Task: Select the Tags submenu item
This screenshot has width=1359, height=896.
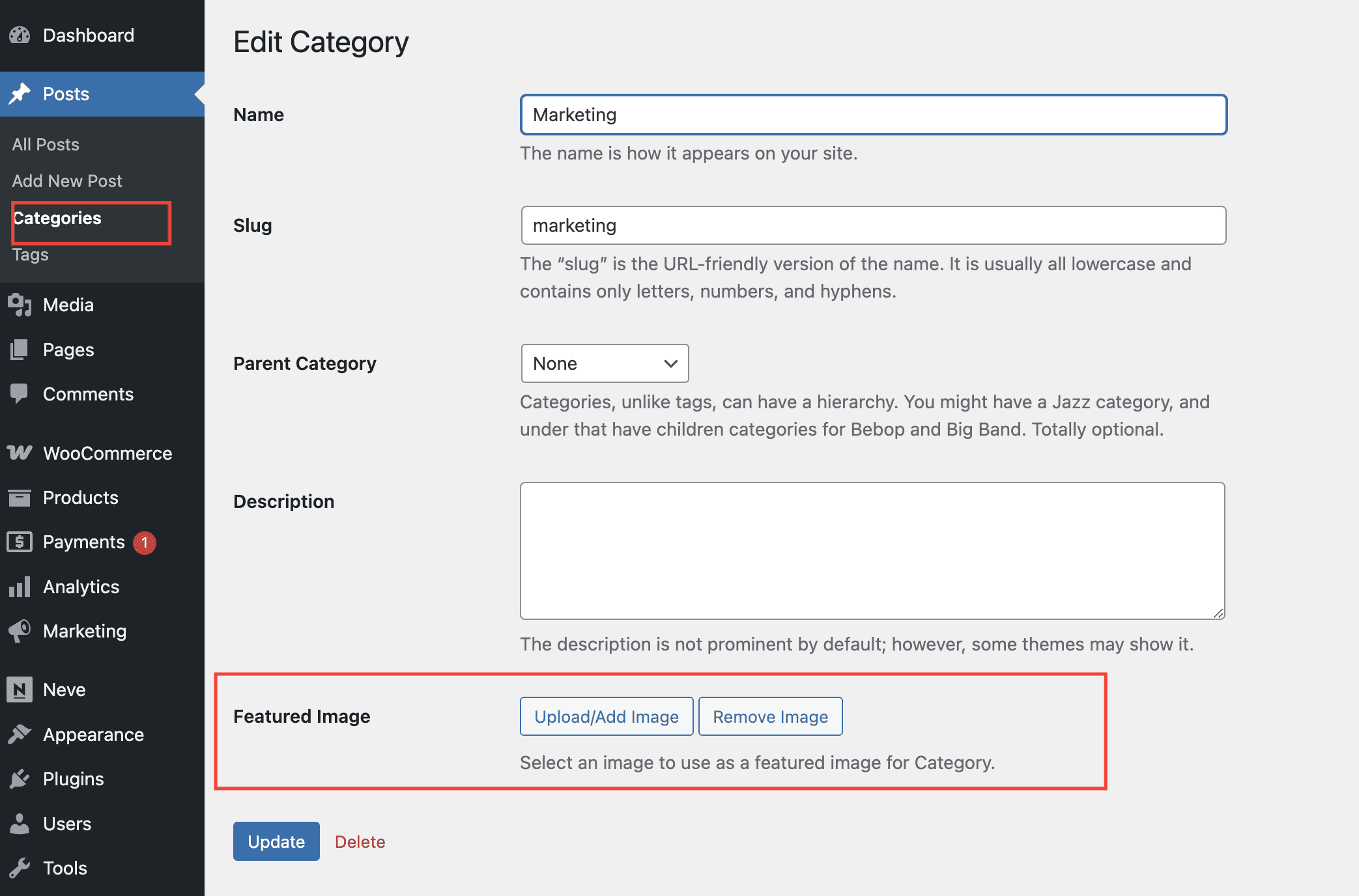Action: [30, 255]
